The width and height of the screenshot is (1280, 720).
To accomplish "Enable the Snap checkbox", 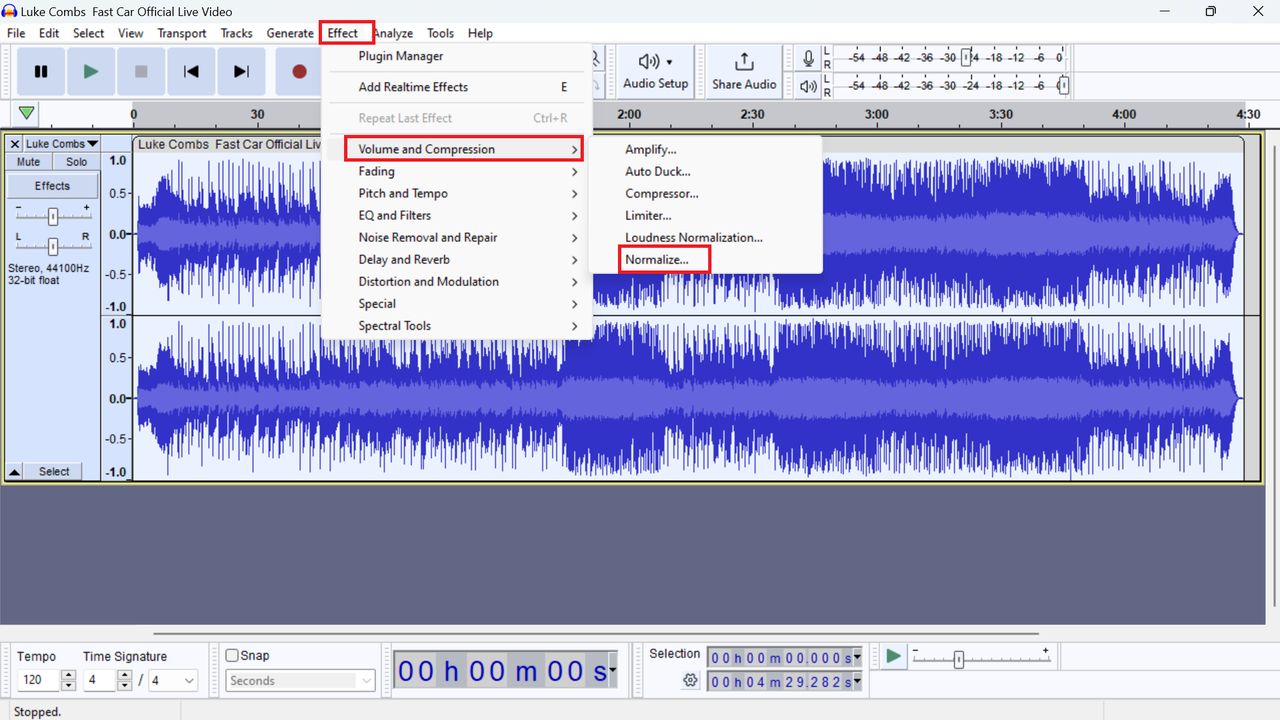I will [231, 655].
